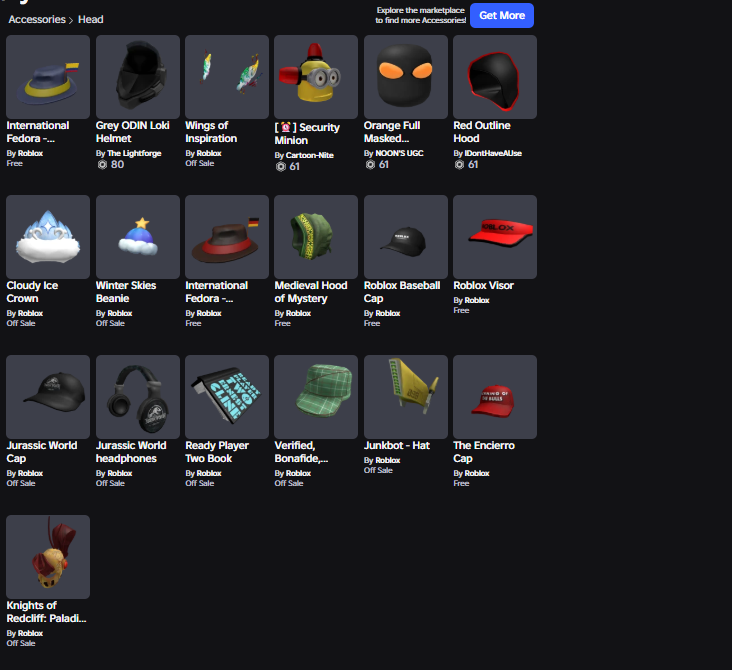The image size is (732, 670).
Task: Click the Red Outline Hood title
Action: [x=482, y=132]
